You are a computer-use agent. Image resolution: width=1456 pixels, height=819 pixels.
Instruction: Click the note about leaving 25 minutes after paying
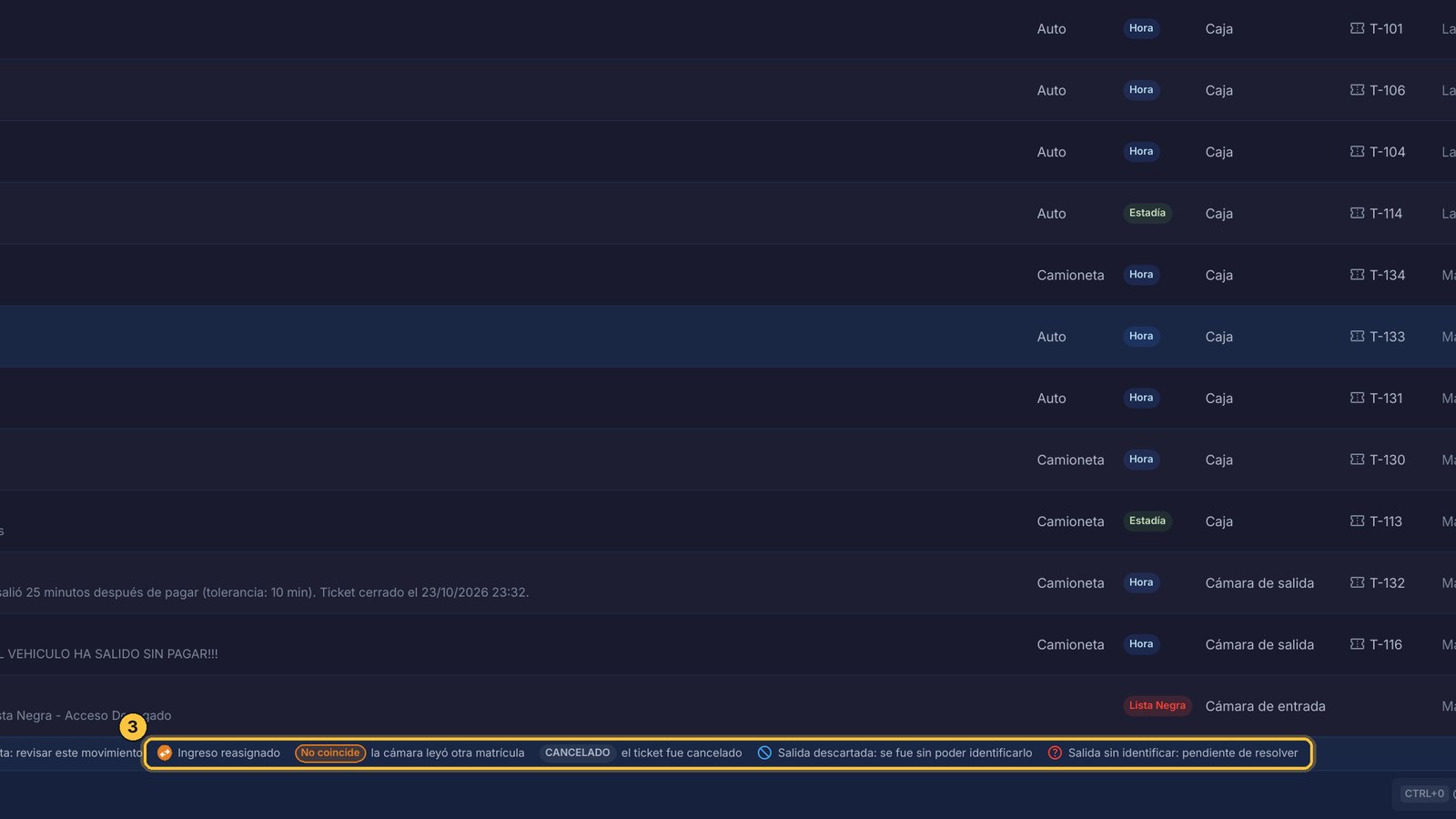pyautogui.click(x=264, y=592)
